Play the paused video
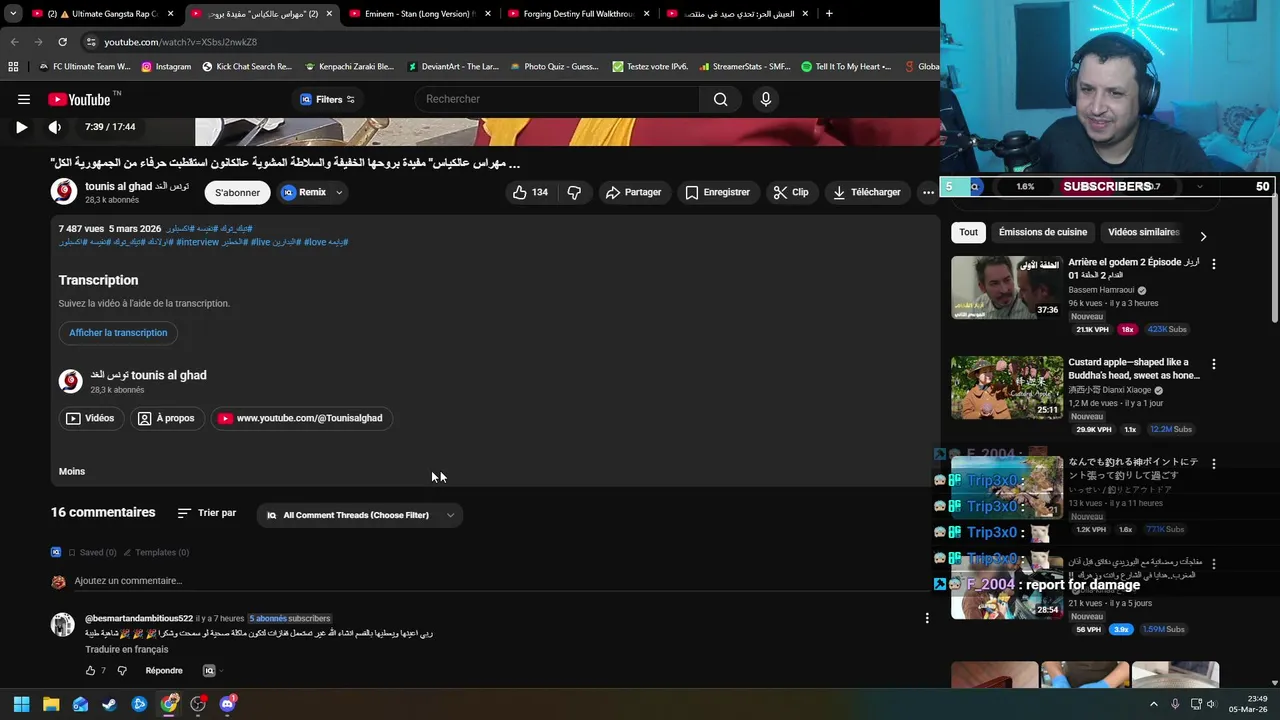Screen dimensions: 1280x720 click(x=21, y=127)
